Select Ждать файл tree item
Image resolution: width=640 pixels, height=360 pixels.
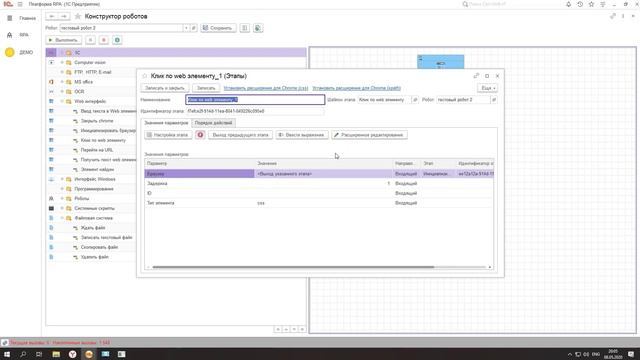coord(93,228)
